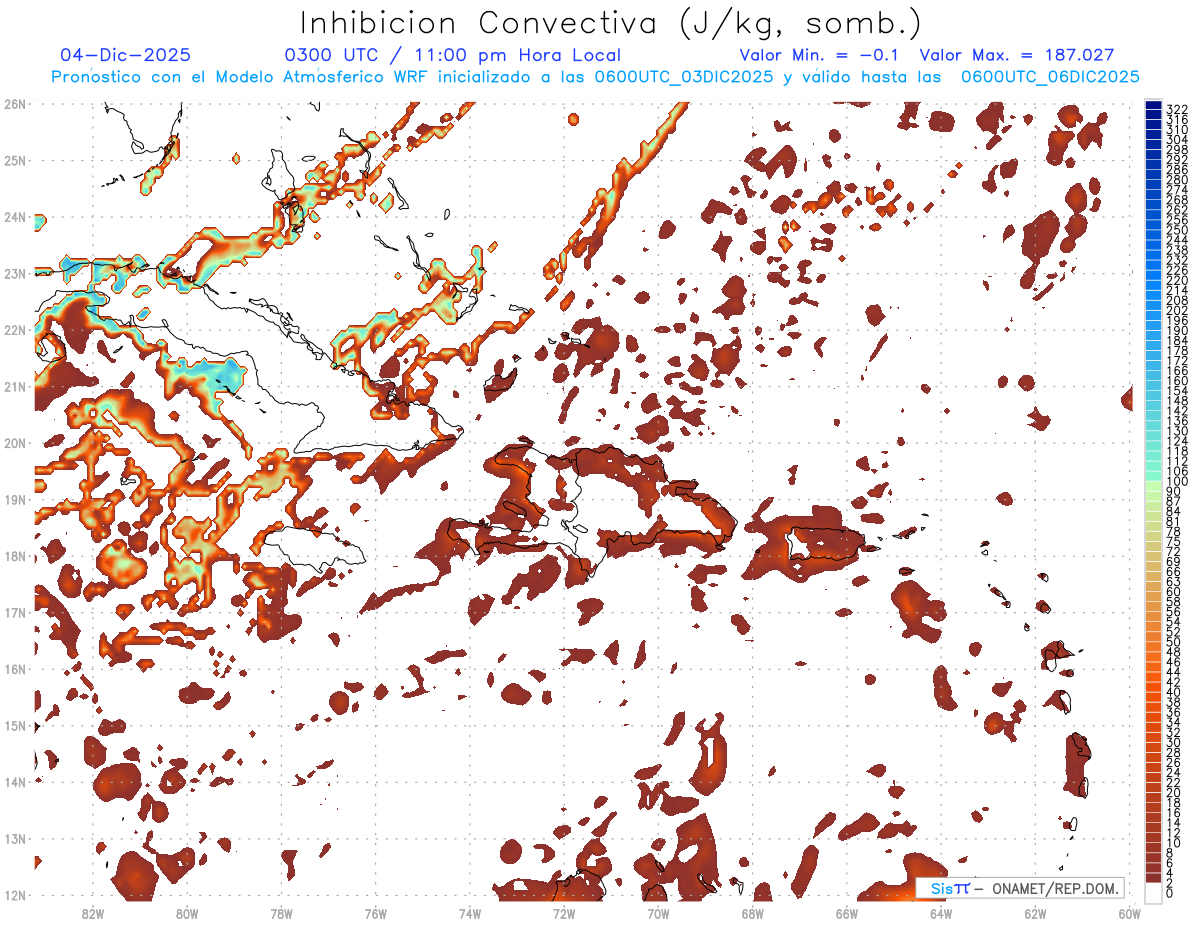Click the 81 color scale label

tap(1174, 521)
